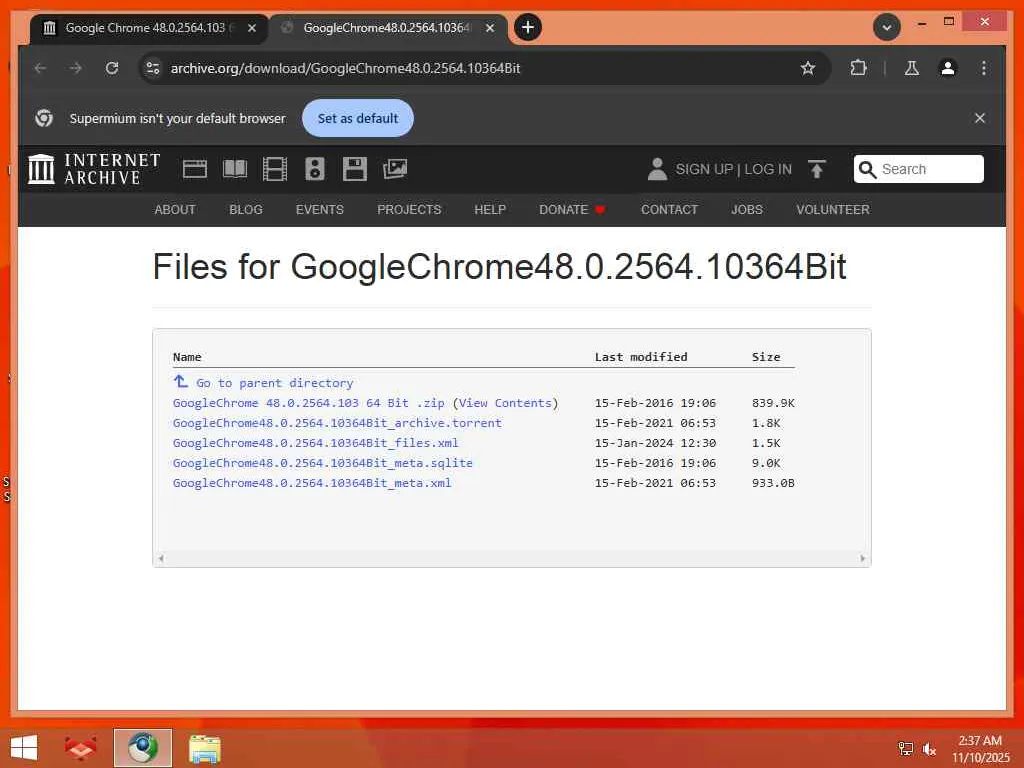Open the ABOUT menu item

click(x=175, y=210)
